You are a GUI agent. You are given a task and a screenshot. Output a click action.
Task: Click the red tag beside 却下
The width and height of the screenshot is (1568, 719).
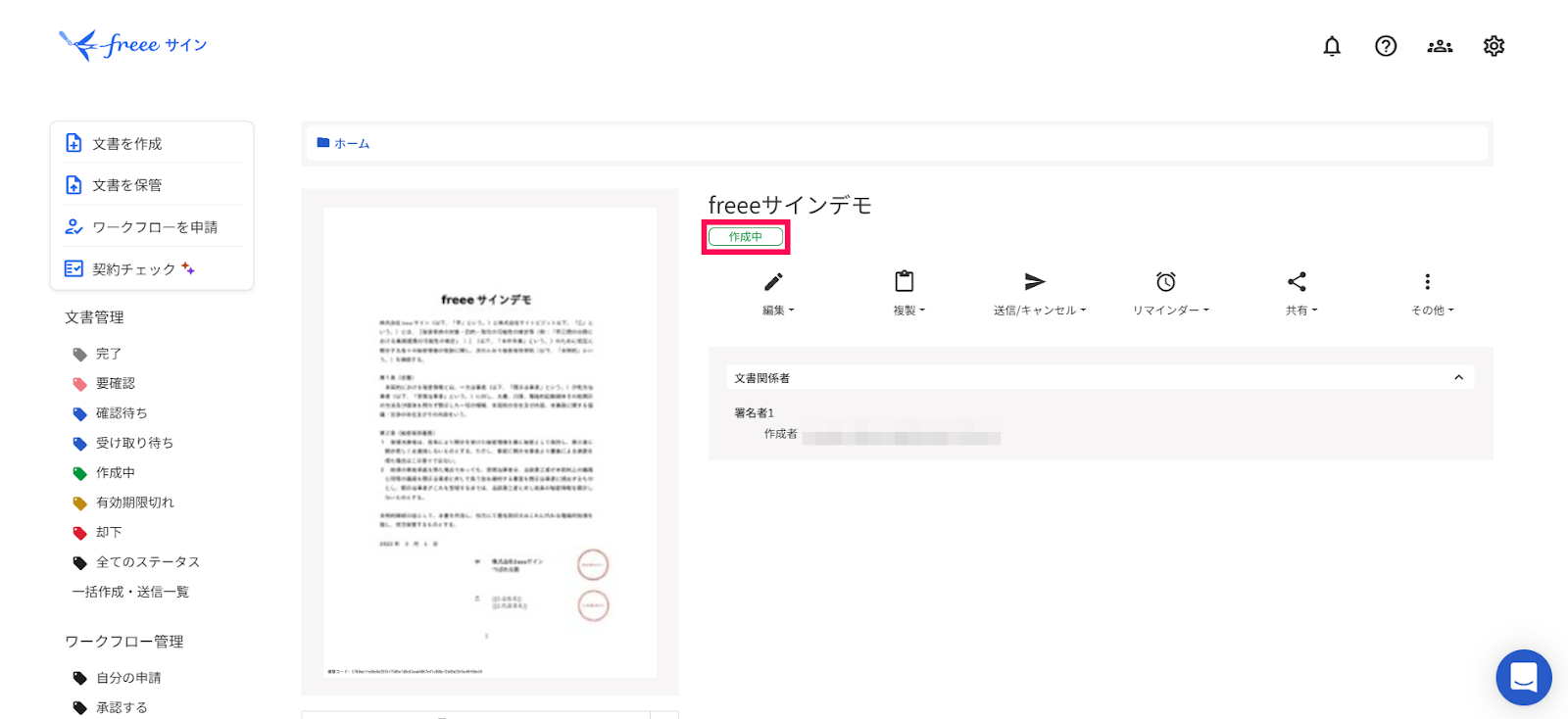pyautogui.click(x=80, y=533)
